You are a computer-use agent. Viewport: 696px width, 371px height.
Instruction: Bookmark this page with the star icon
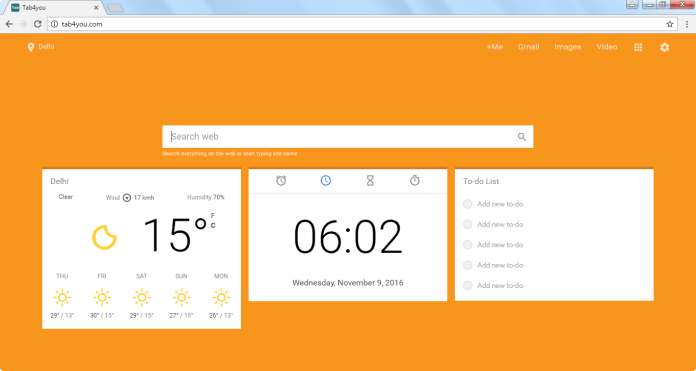pos(670,24)
